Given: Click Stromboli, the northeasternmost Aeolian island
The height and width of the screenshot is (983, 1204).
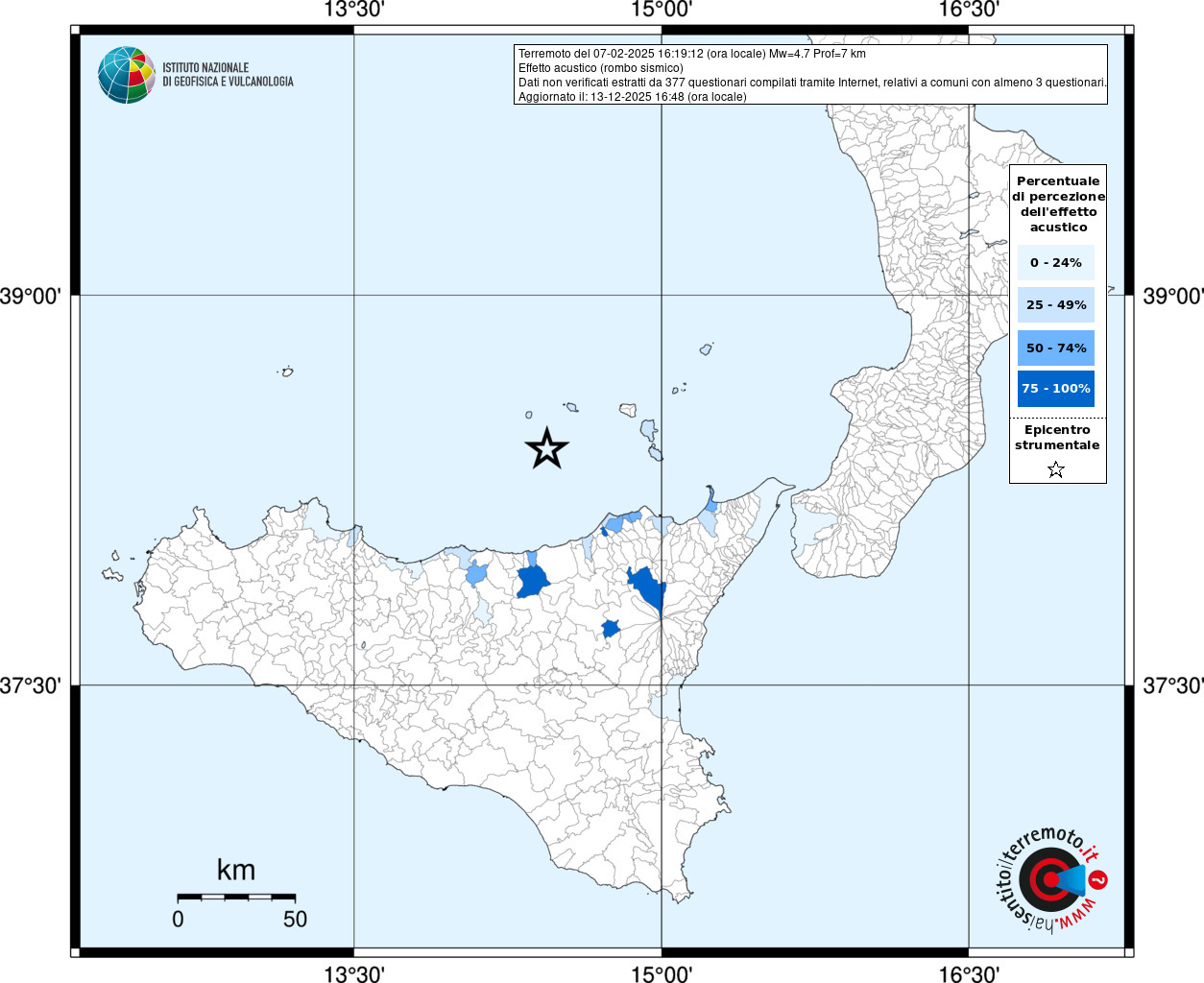Looking at the screenshot, I should (706, 349).
